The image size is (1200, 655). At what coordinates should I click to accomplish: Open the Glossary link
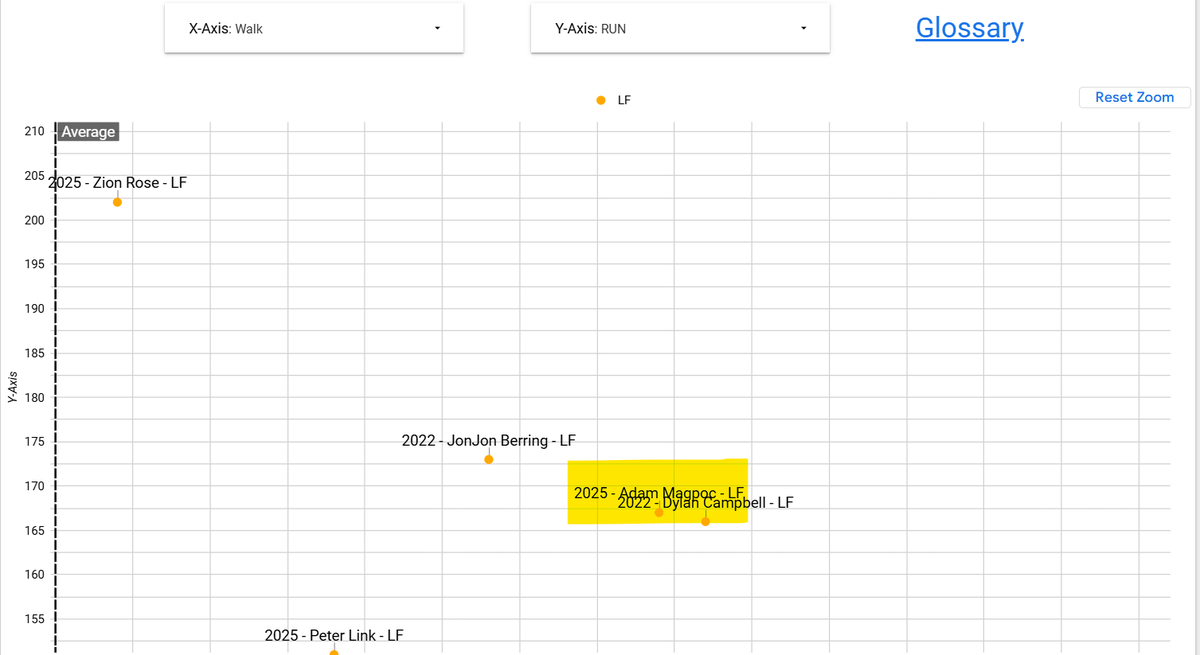coord(969,27)
